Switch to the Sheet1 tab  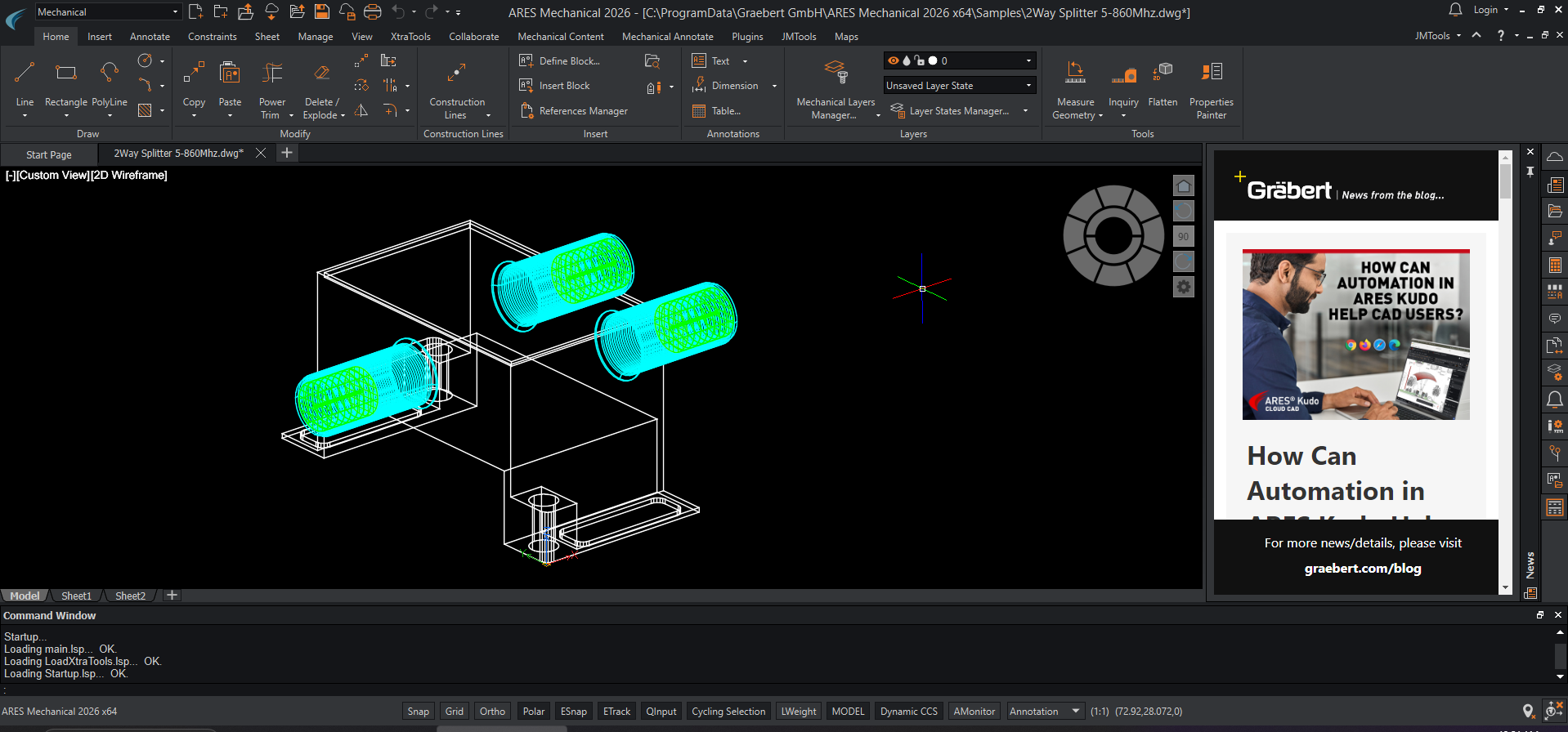(x=76, y=596)
